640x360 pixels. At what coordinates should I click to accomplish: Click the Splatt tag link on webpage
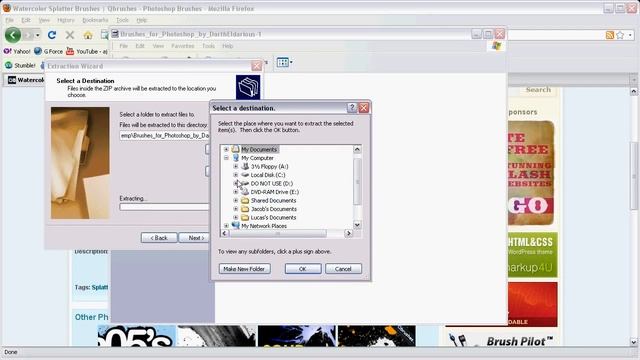click(100, 287)
